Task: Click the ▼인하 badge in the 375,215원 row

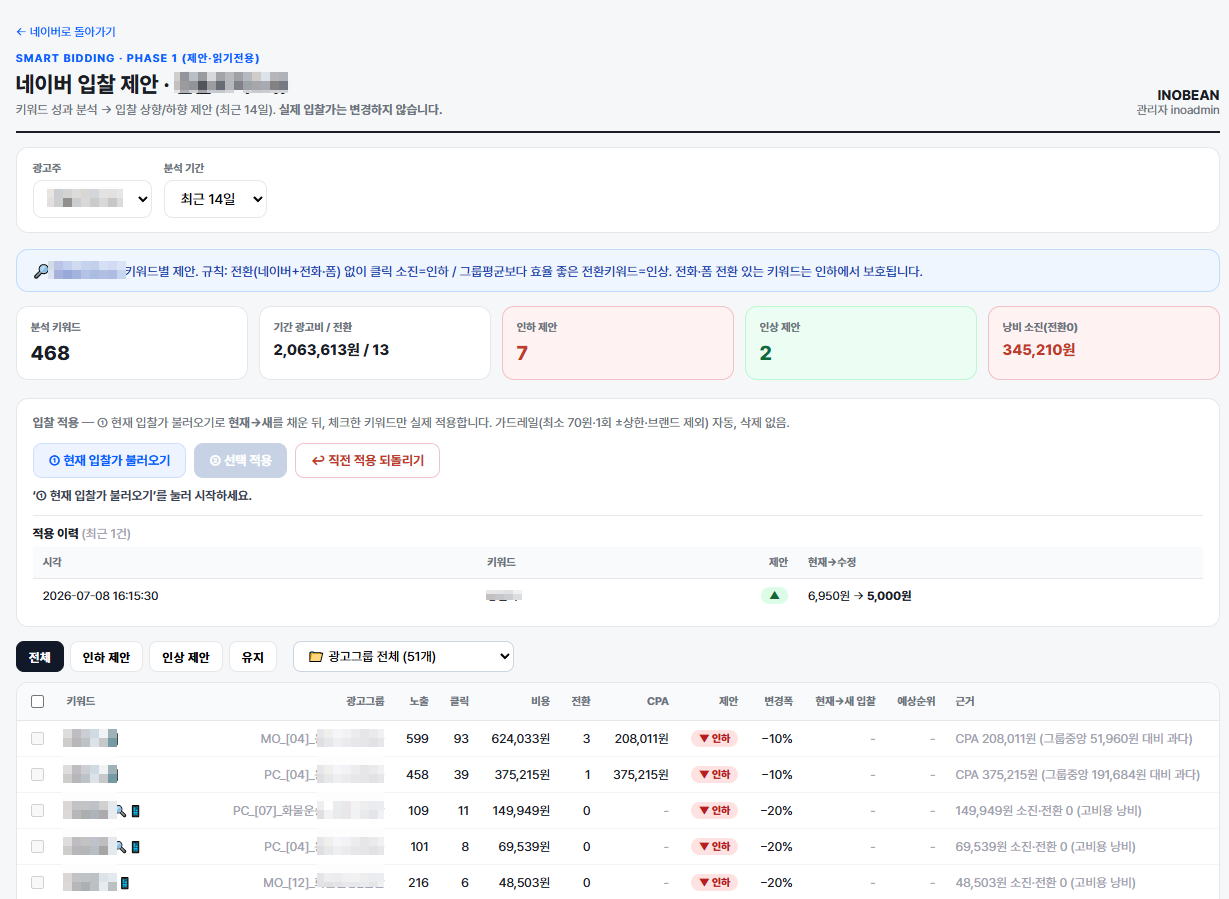Action: point(714,775)
